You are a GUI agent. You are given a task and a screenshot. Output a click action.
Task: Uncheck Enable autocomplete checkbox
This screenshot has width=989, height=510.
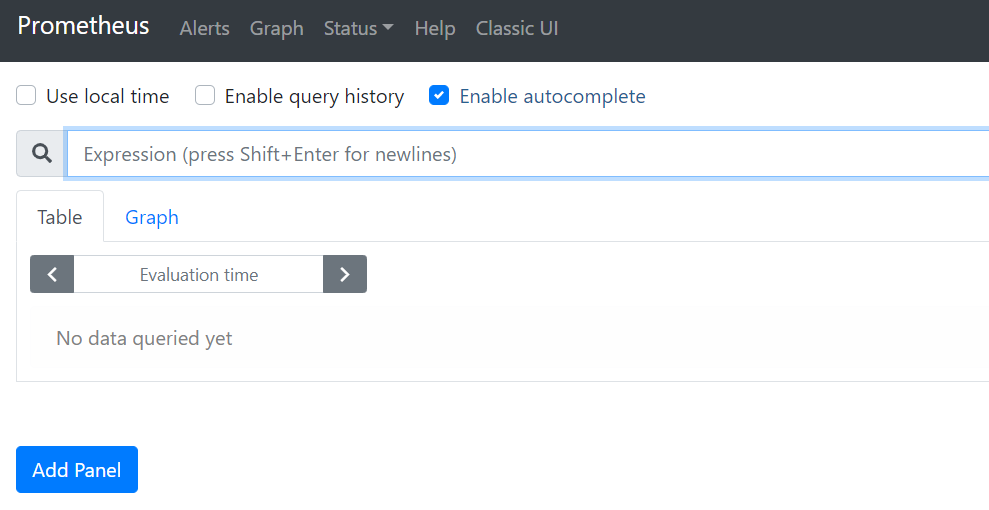pos(439,96)
